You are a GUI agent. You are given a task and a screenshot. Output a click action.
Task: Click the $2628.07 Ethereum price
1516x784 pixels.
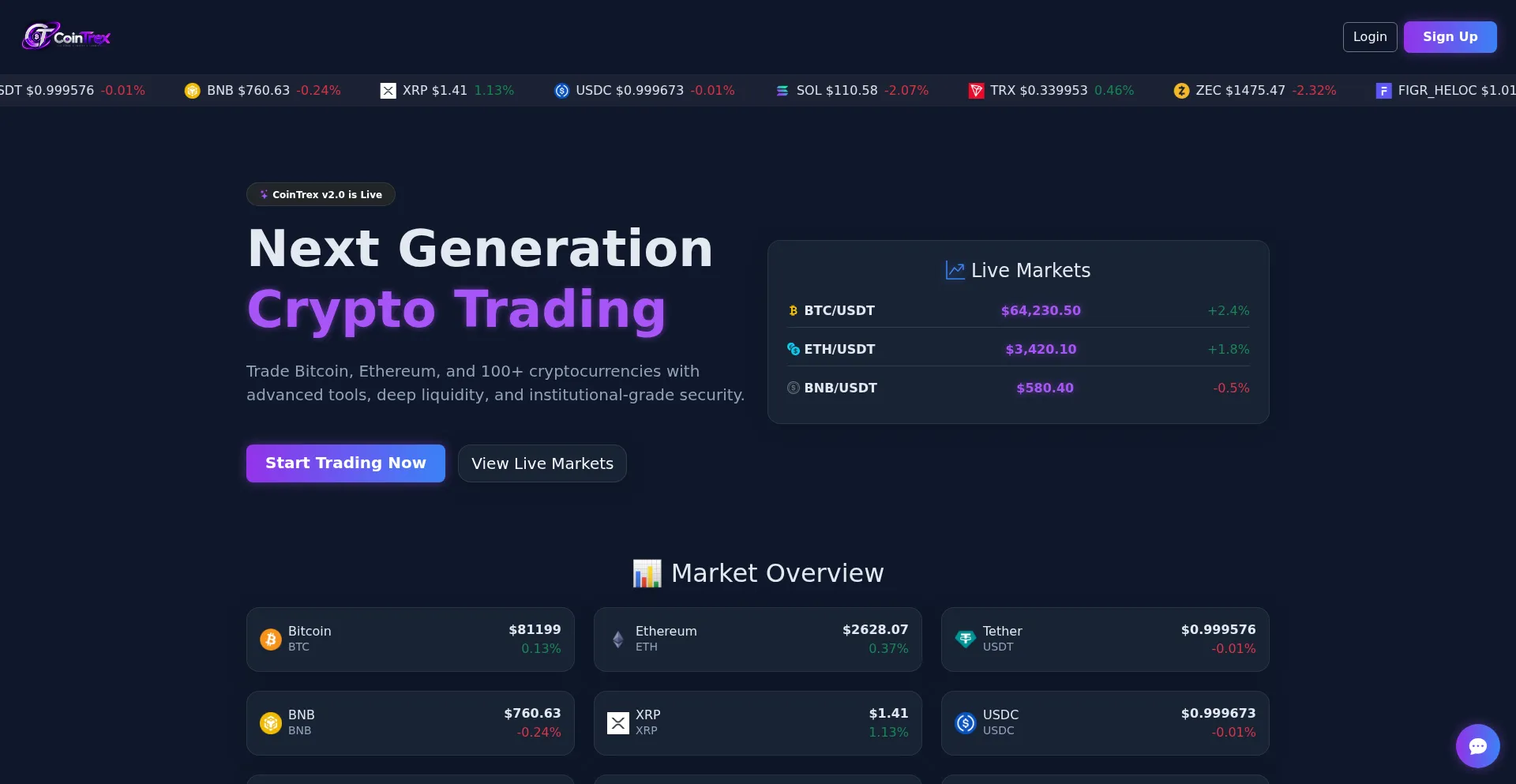[875, 630]
